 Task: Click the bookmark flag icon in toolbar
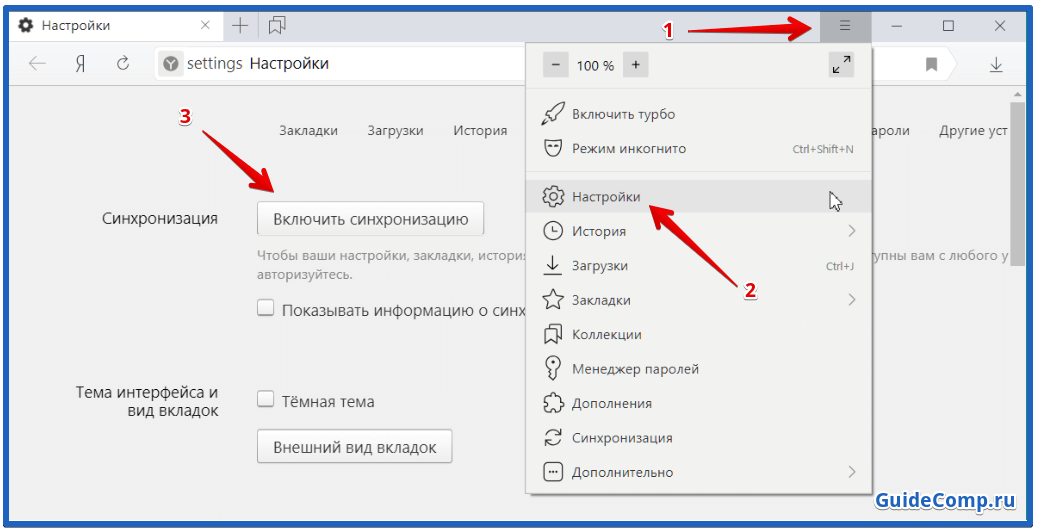click(931, 64)
